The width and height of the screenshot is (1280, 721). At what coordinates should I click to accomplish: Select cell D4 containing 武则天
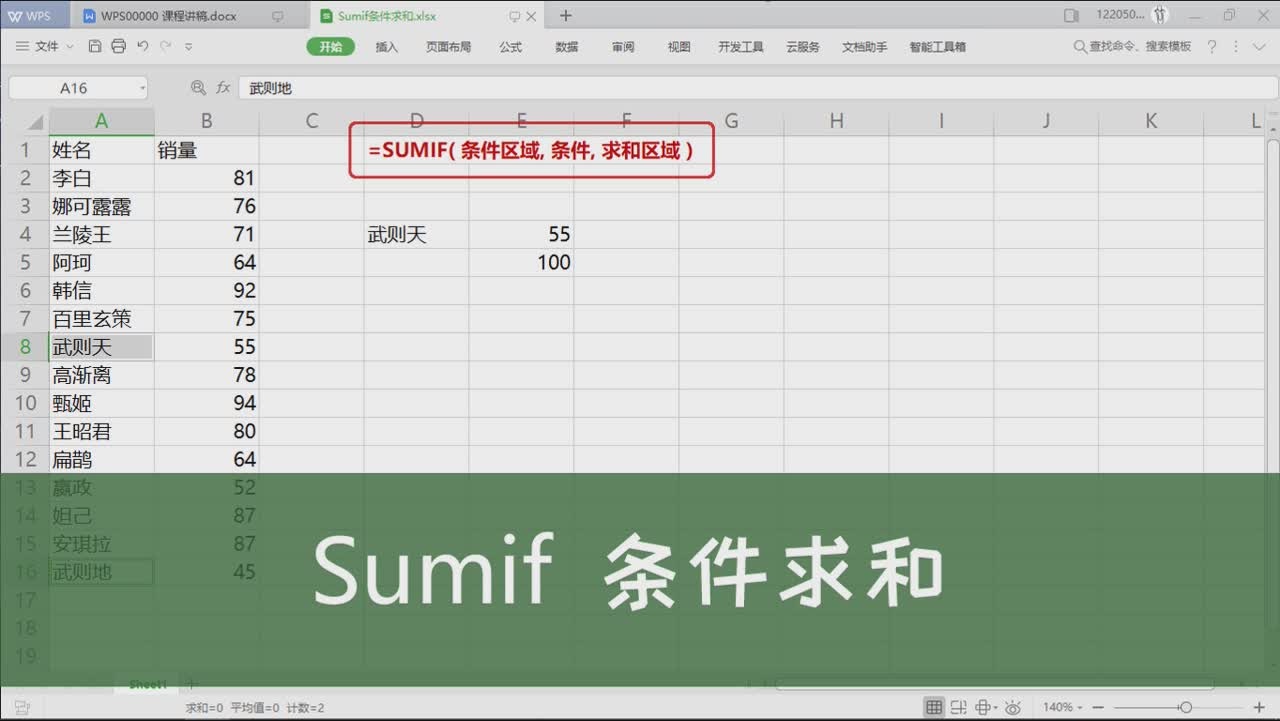pyautogui.click(x=416, y=234)
